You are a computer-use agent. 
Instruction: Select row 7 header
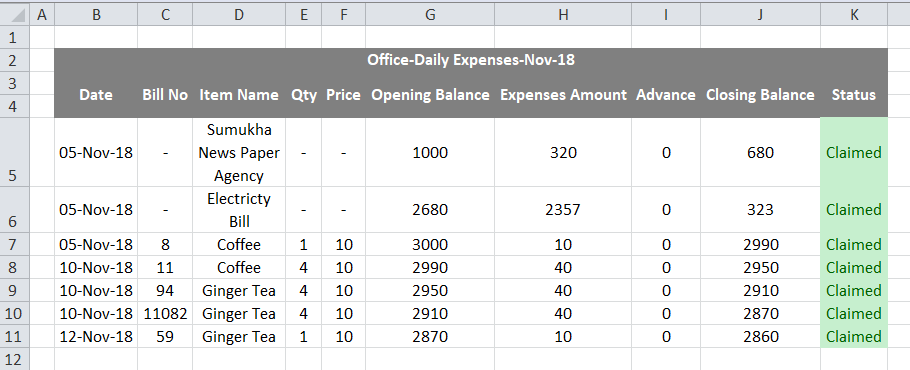coord(14,244)
